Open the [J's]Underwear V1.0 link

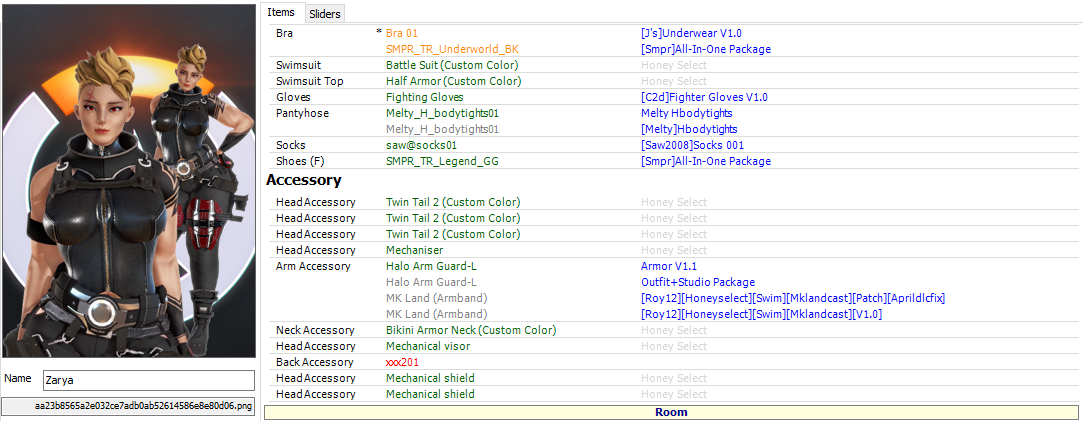[691, 33]
